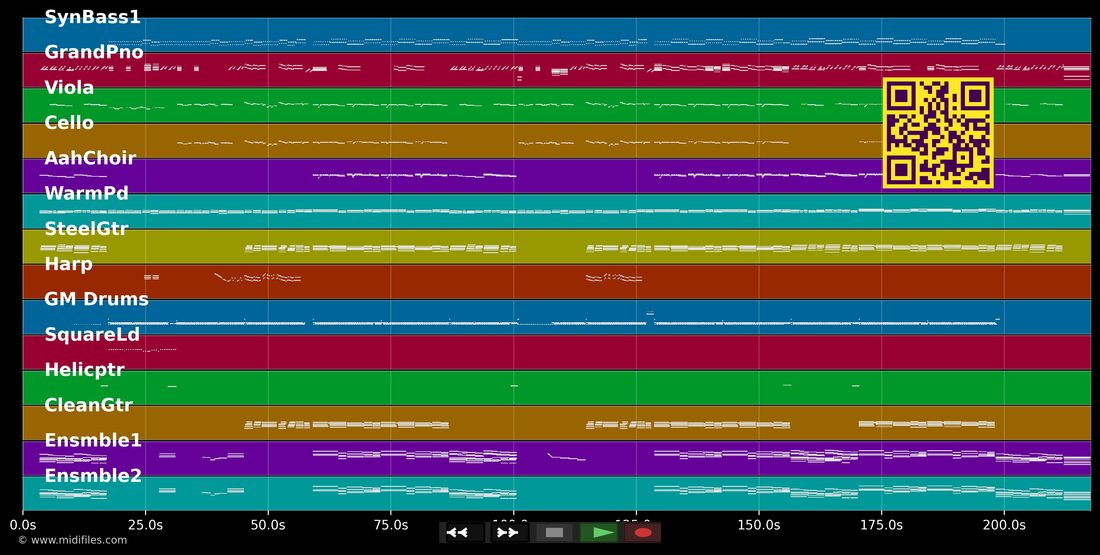Viewport: 1100px width, 555px height.
Task: Click the 75.0s time axis label
Action: pyautogui.click(x=391, y=525)
